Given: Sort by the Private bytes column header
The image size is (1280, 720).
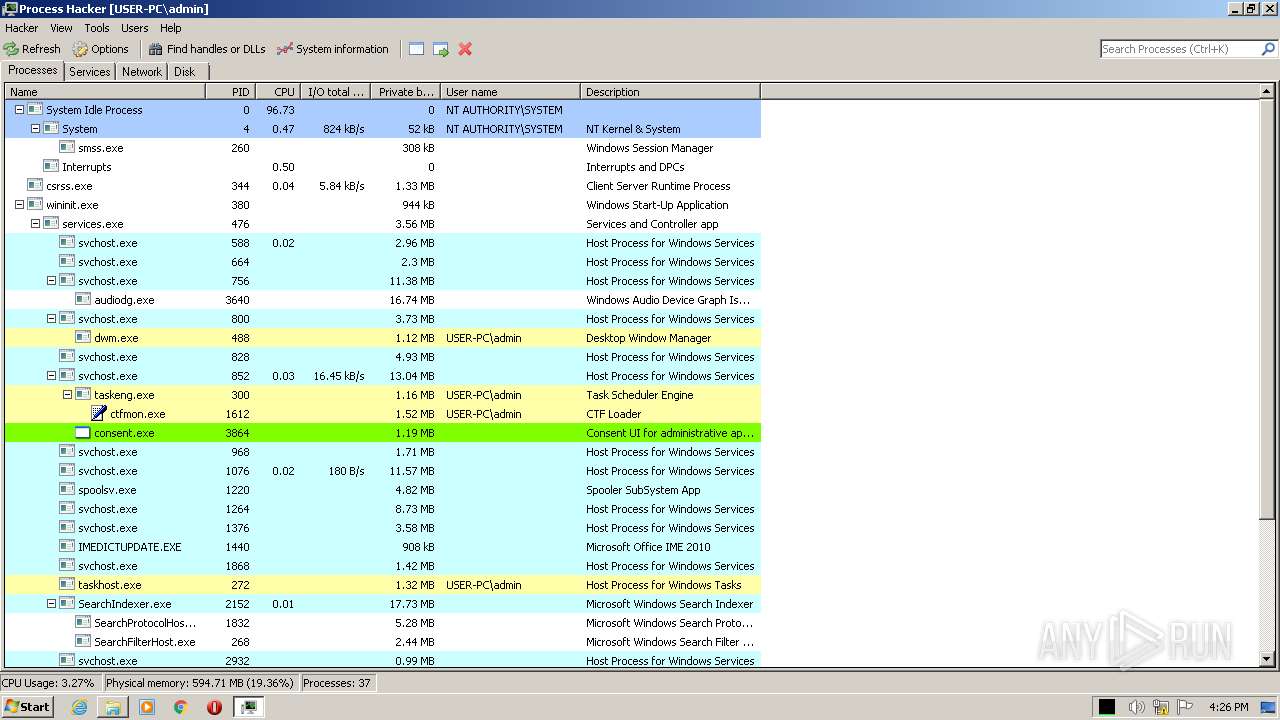Looking at the screenshot, I should pos(405,92).
